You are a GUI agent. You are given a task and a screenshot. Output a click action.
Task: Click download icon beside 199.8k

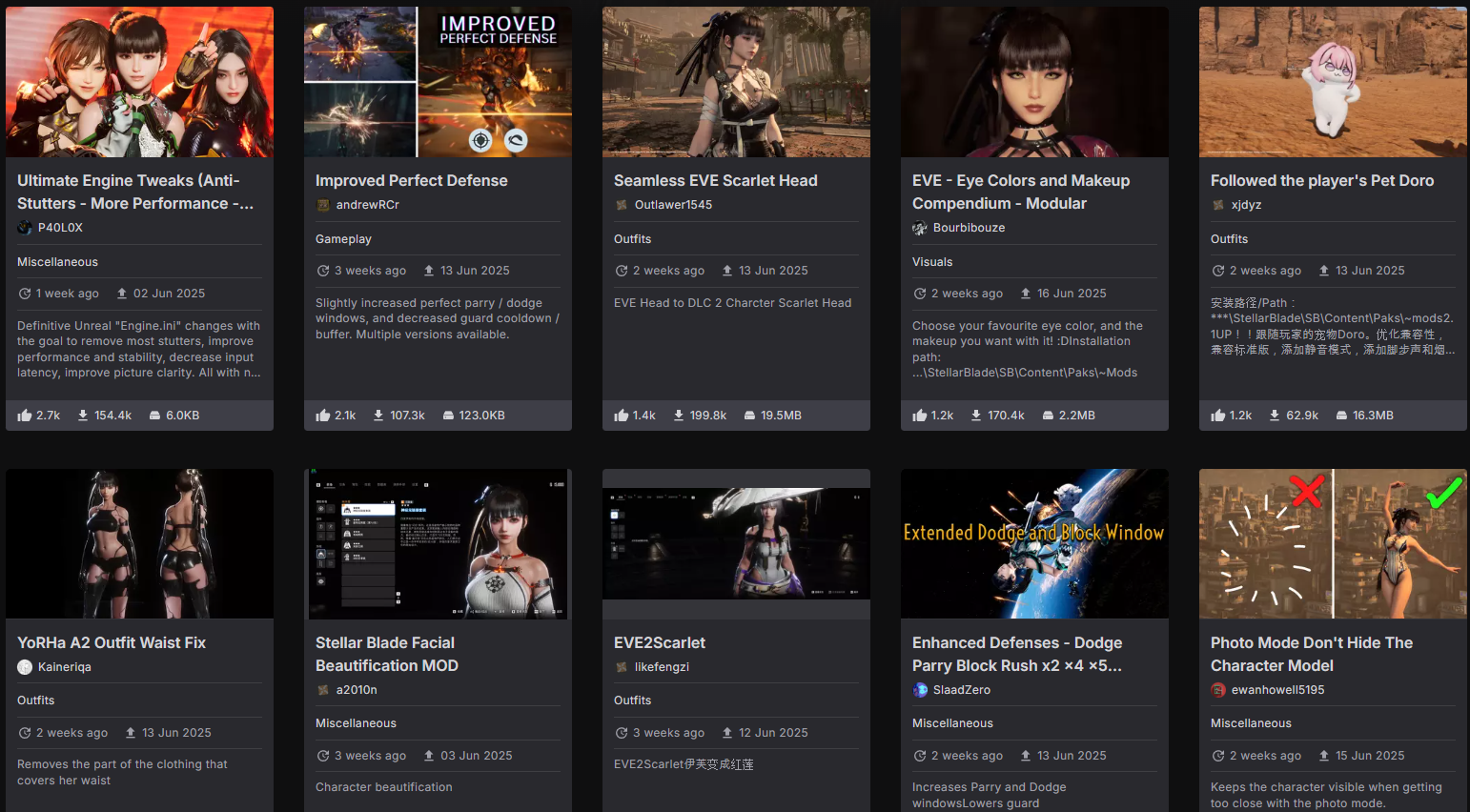(x=679, y=416)
